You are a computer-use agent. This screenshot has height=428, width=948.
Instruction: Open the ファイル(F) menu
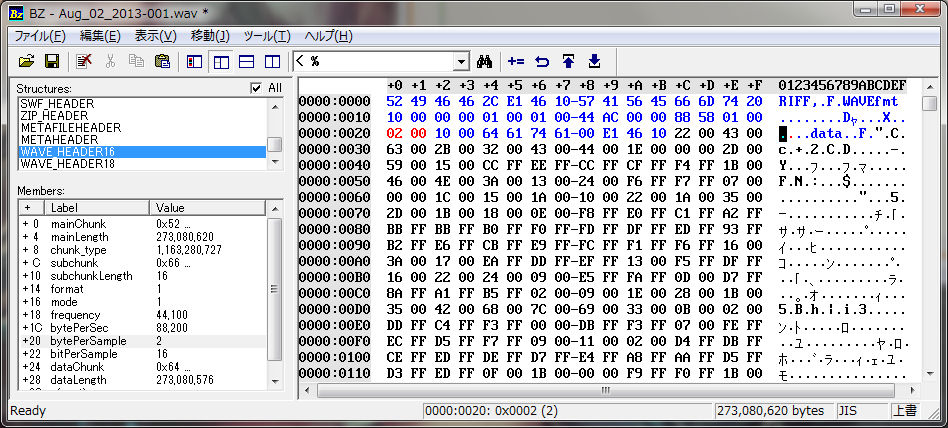pyautogui.click(x=40, y=36)
